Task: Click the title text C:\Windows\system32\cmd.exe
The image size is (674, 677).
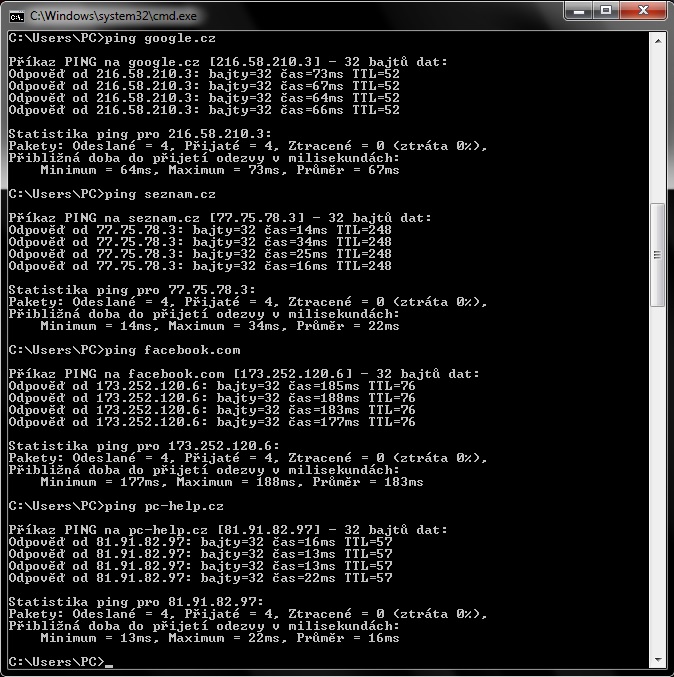Action: coord(113,16)
